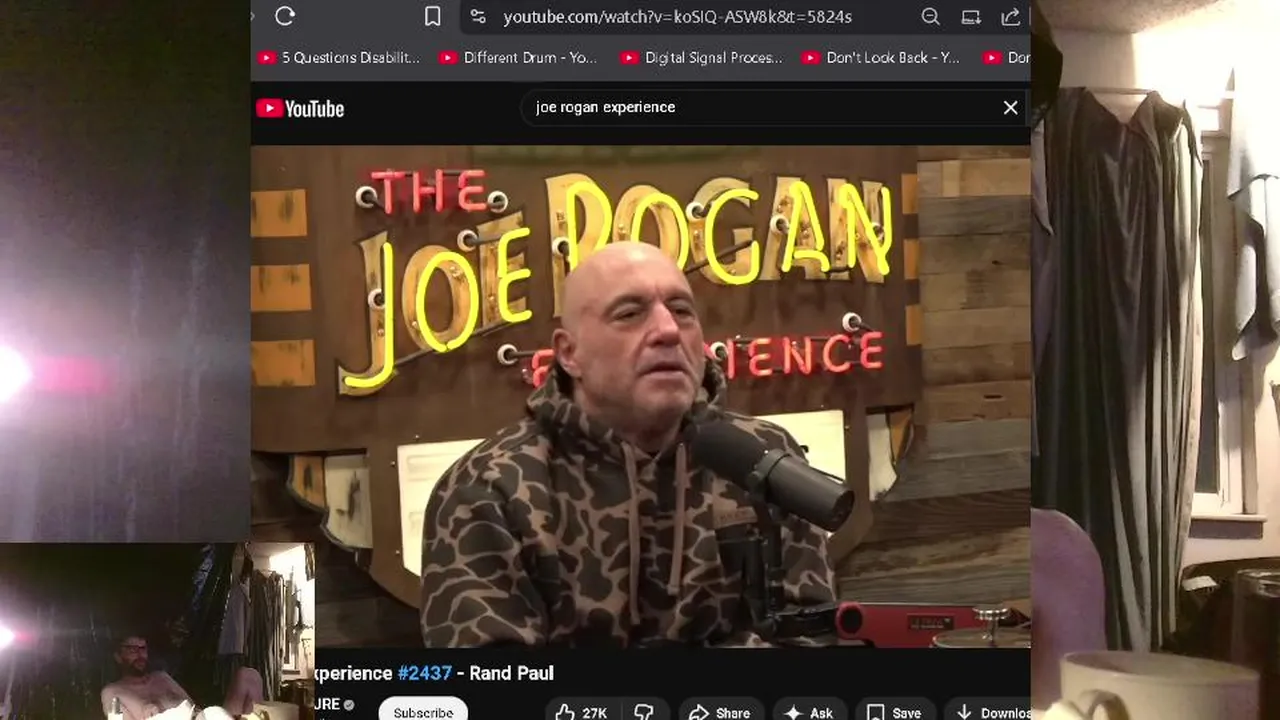The height and width of the screenshot is (720, 1280).
Task: Click the Joe Rogan video player
Action: (x=640, y=397)
